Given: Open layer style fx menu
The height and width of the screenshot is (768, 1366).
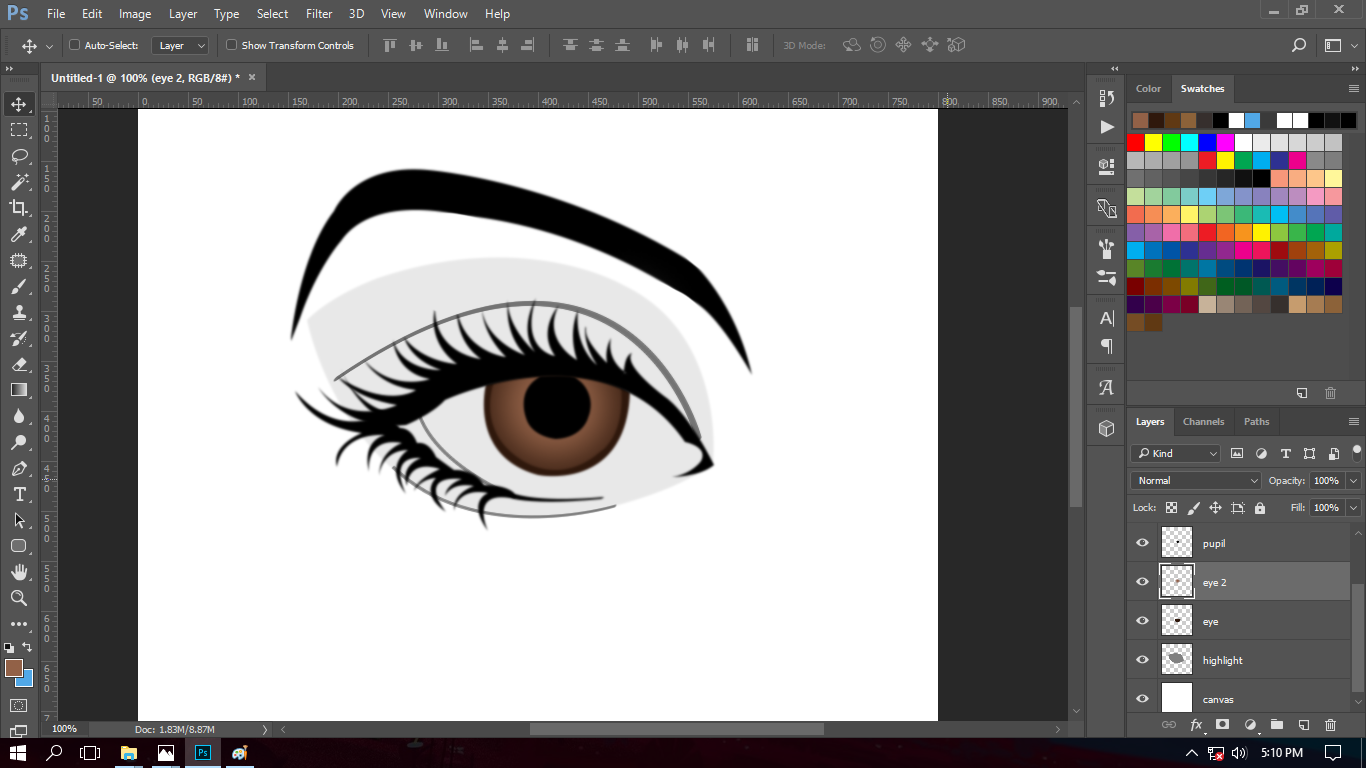Looking at the screenshot, I should [1195, 725].
